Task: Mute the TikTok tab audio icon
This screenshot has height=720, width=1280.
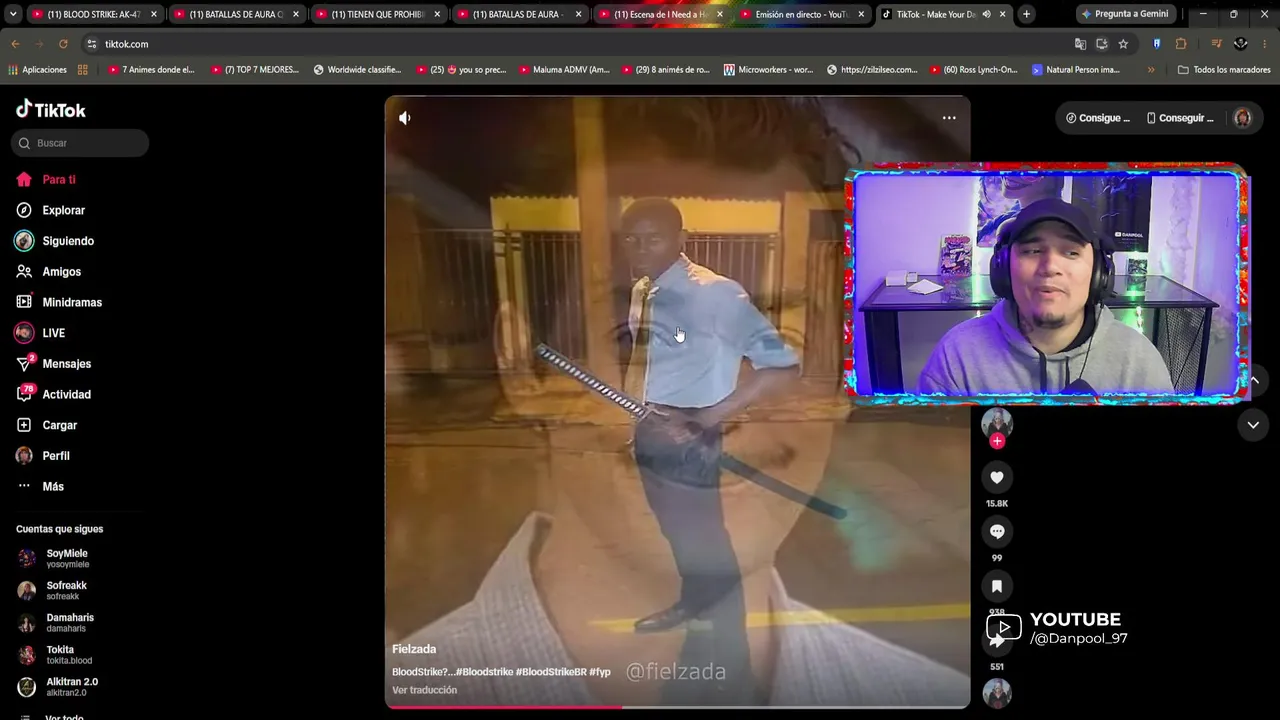Action: tap(986, 14)
